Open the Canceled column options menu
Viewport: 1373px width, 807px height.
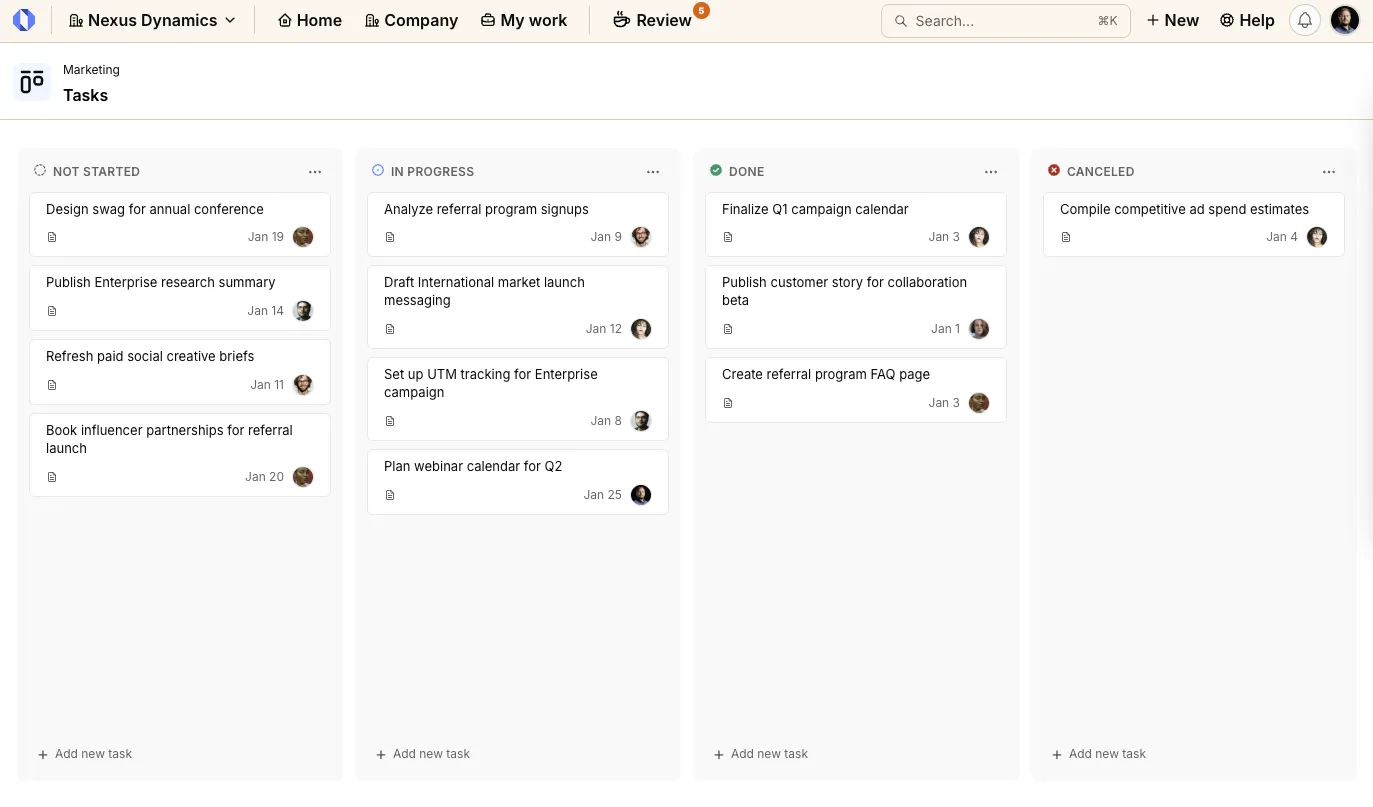tap(1329, 171)
